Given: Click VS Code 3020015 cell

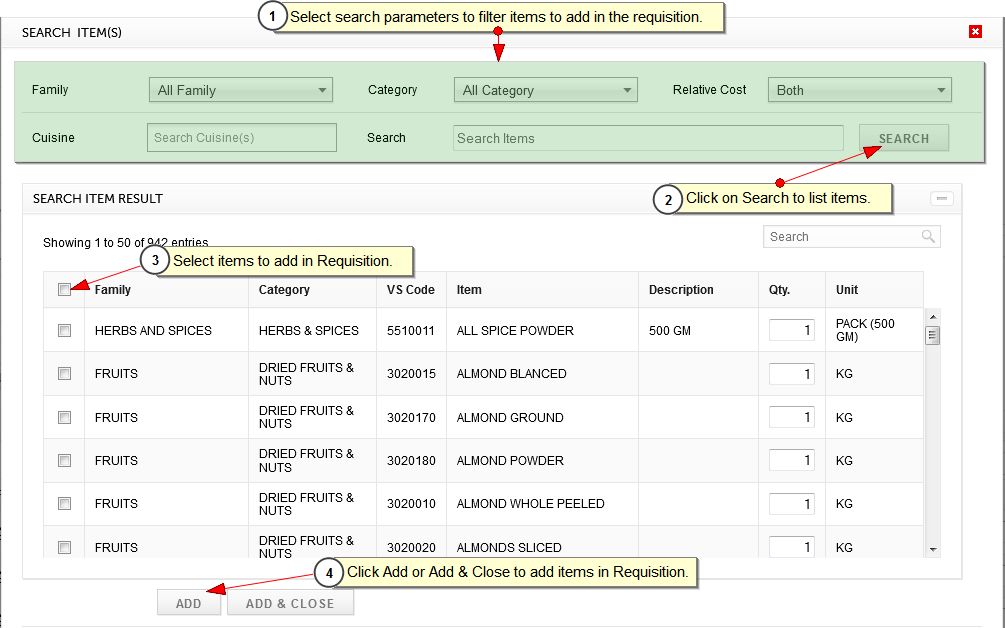Looking at the screenshot, I should (411, 374).
